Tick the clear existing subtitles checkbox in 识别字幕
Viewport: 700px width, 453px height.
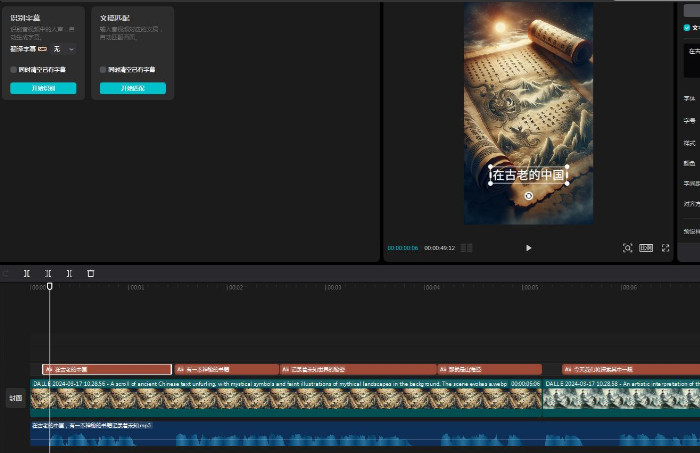(x=14, y=70)
